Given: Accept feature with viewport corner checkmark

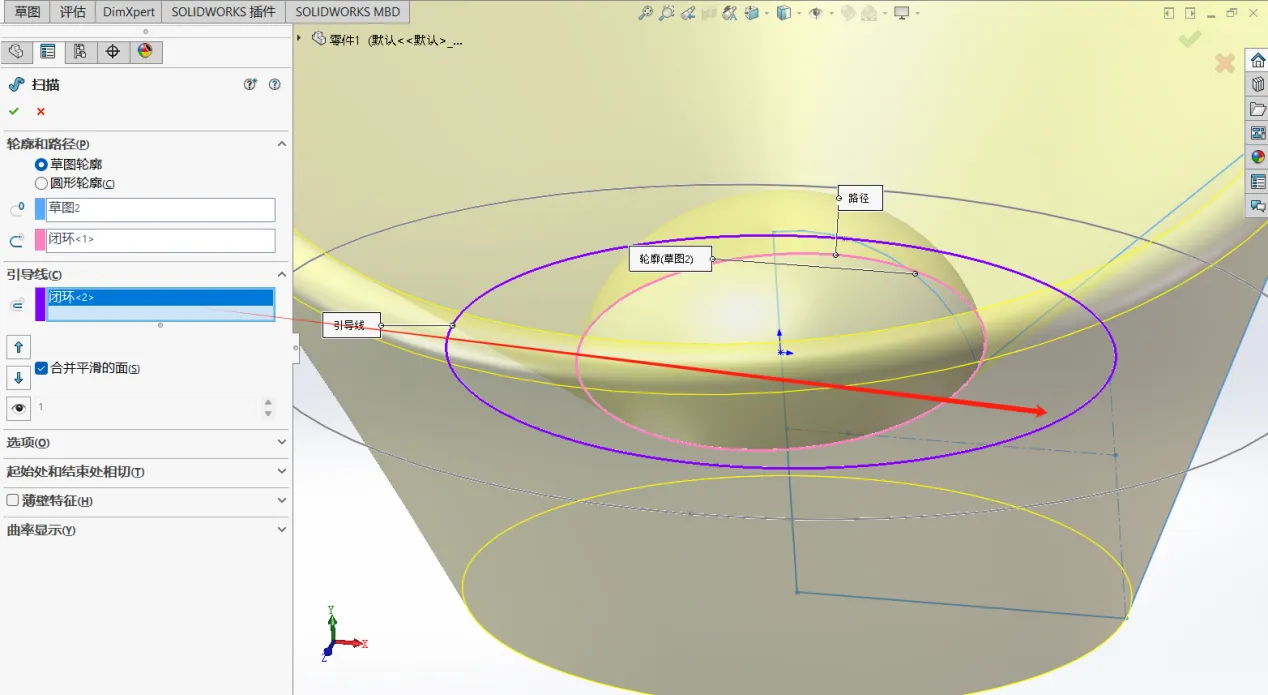Looking at the screenshot, I should click(x=1189, y=39).
